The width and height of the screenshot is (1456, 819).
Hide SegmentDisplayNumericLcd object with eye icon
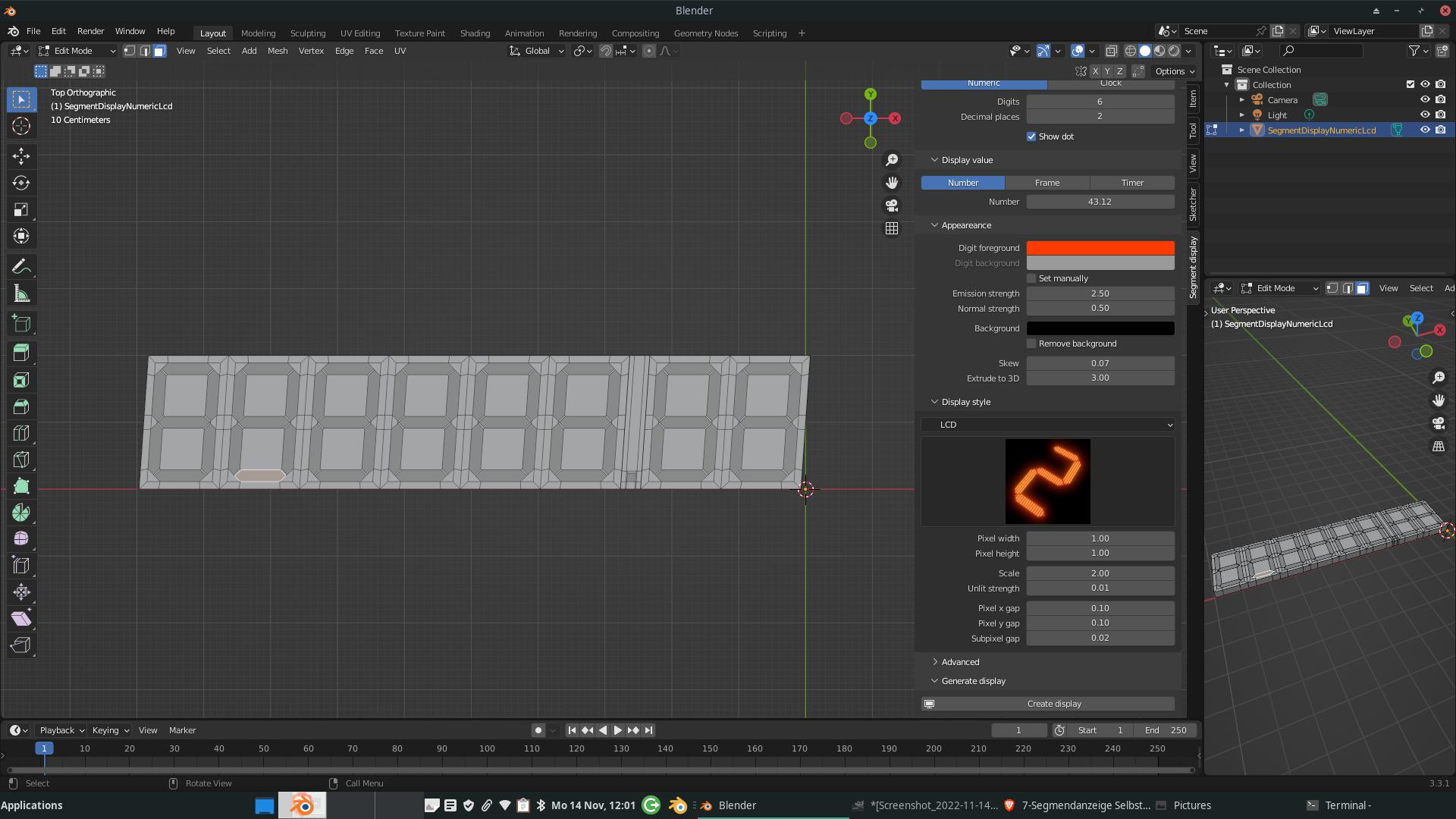coord(1425,130)
